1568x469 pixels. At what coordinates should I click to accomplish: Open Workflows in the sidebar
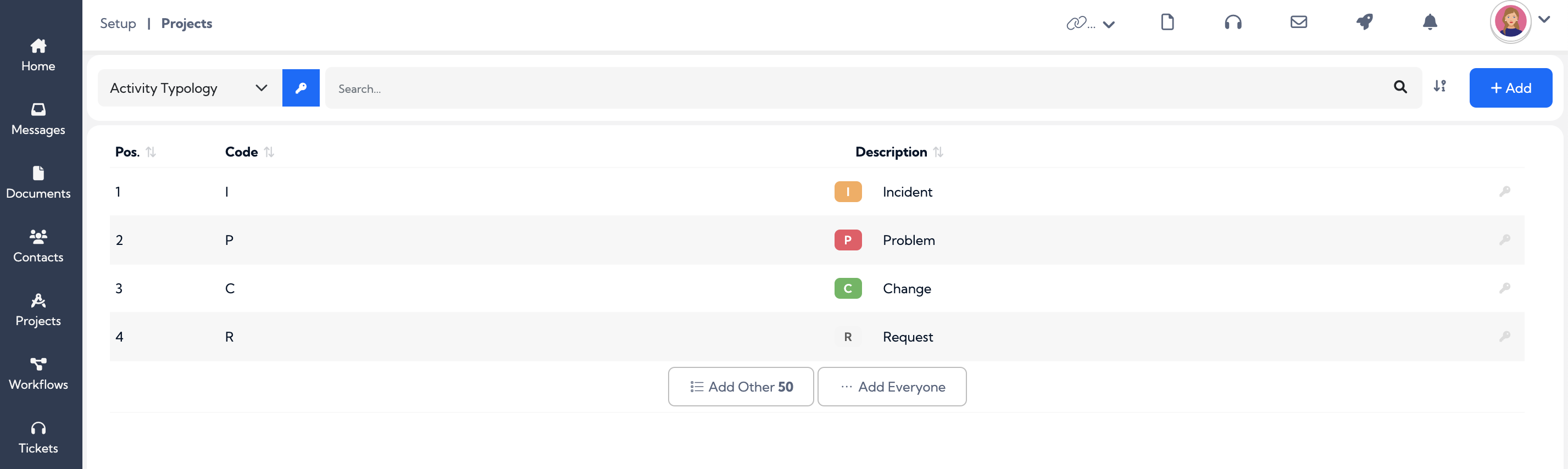[38, 374]
